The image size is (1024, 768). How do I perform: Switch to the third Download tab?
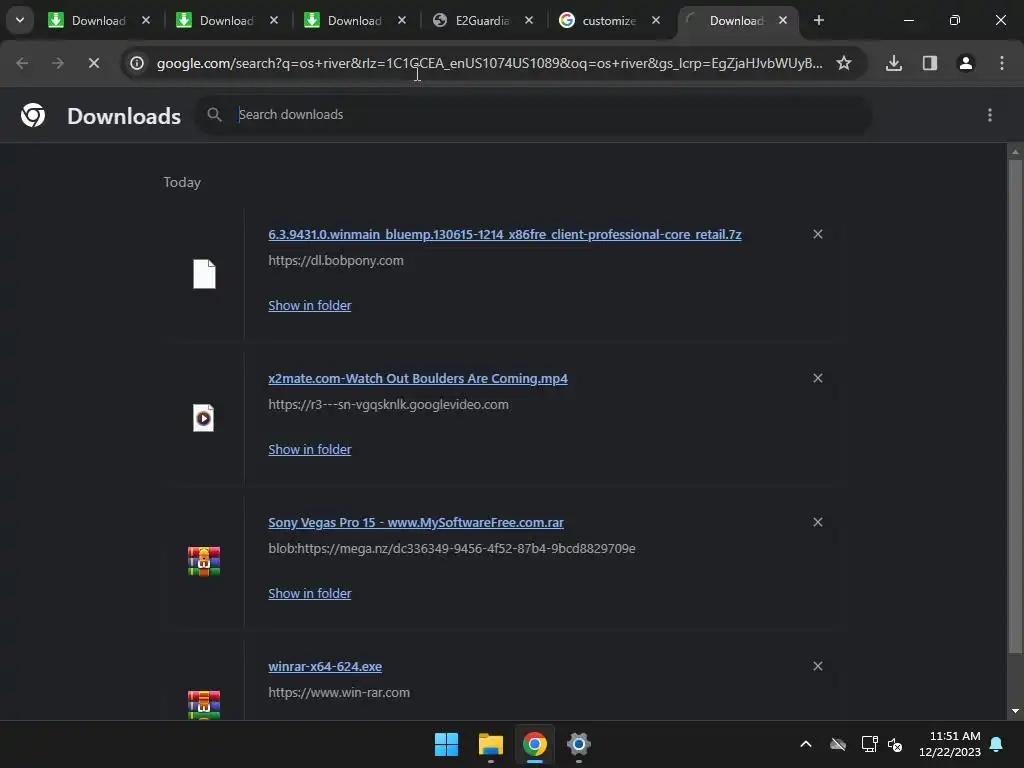[355, 20]
